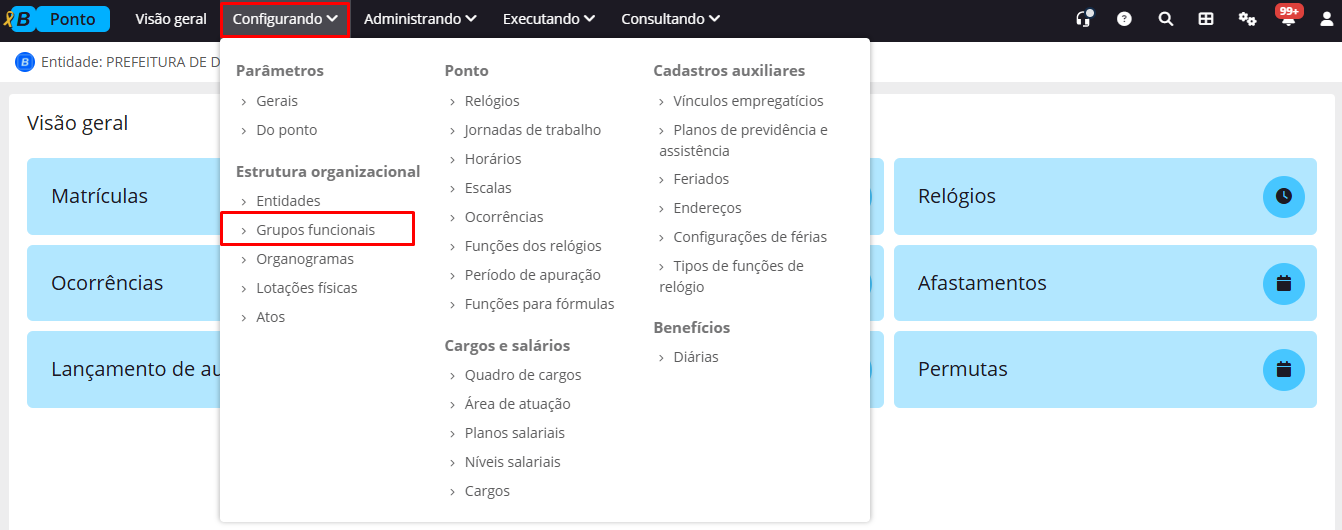
Task: Open the settings gears icon
Action: 1247,19
